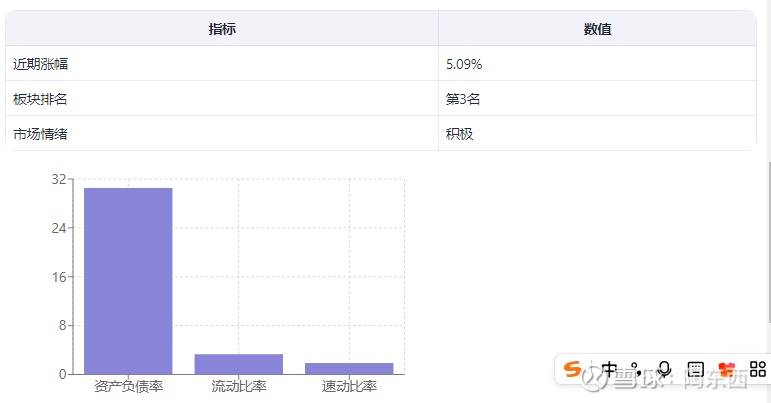Open the soft keyboard icon

point(696,369)
